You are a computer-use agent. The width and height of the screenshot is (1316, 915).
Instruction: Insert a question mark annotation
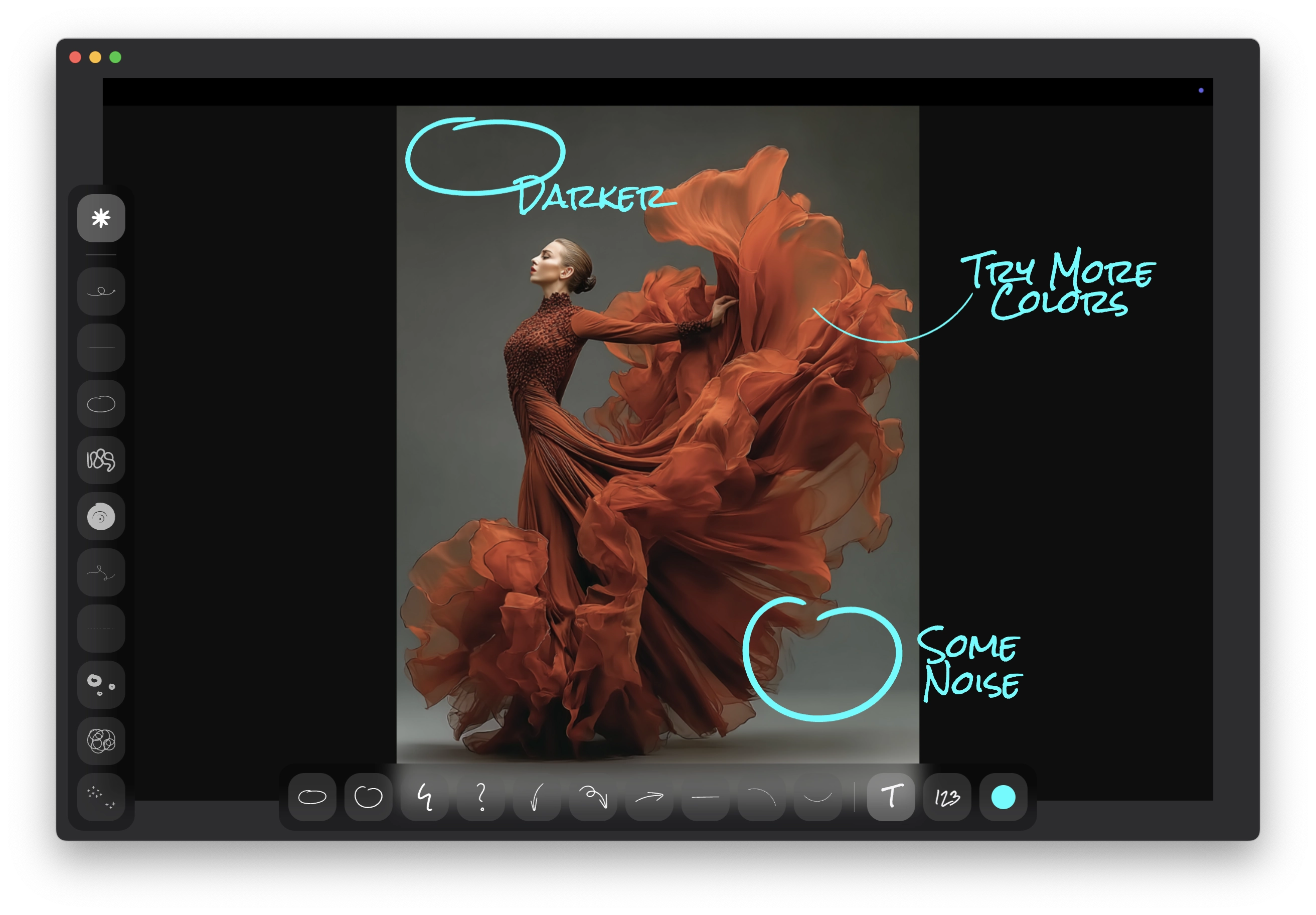click(481, 797)
